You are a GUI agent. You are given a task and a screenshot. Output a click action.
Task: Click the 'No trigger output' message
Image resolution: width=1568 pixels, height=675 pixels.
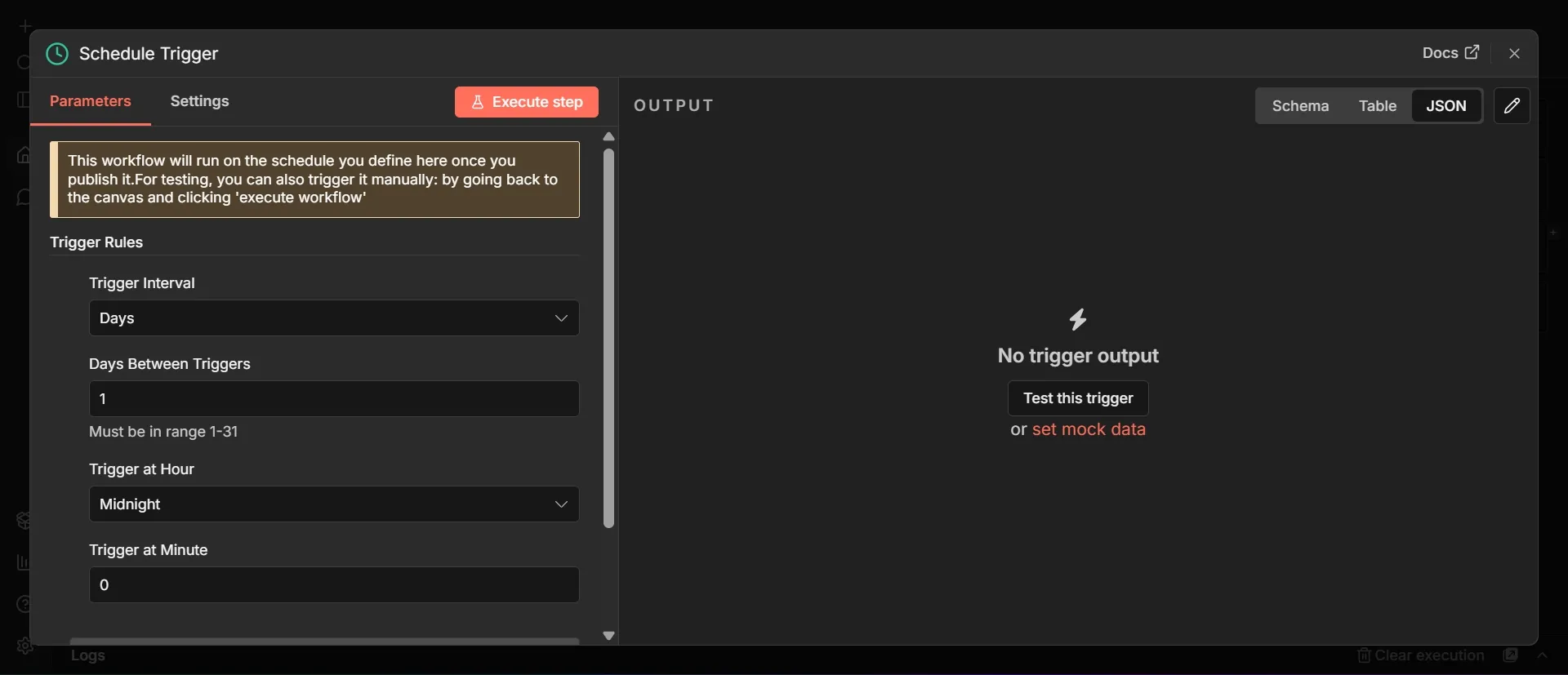(x=1078, y=356)
